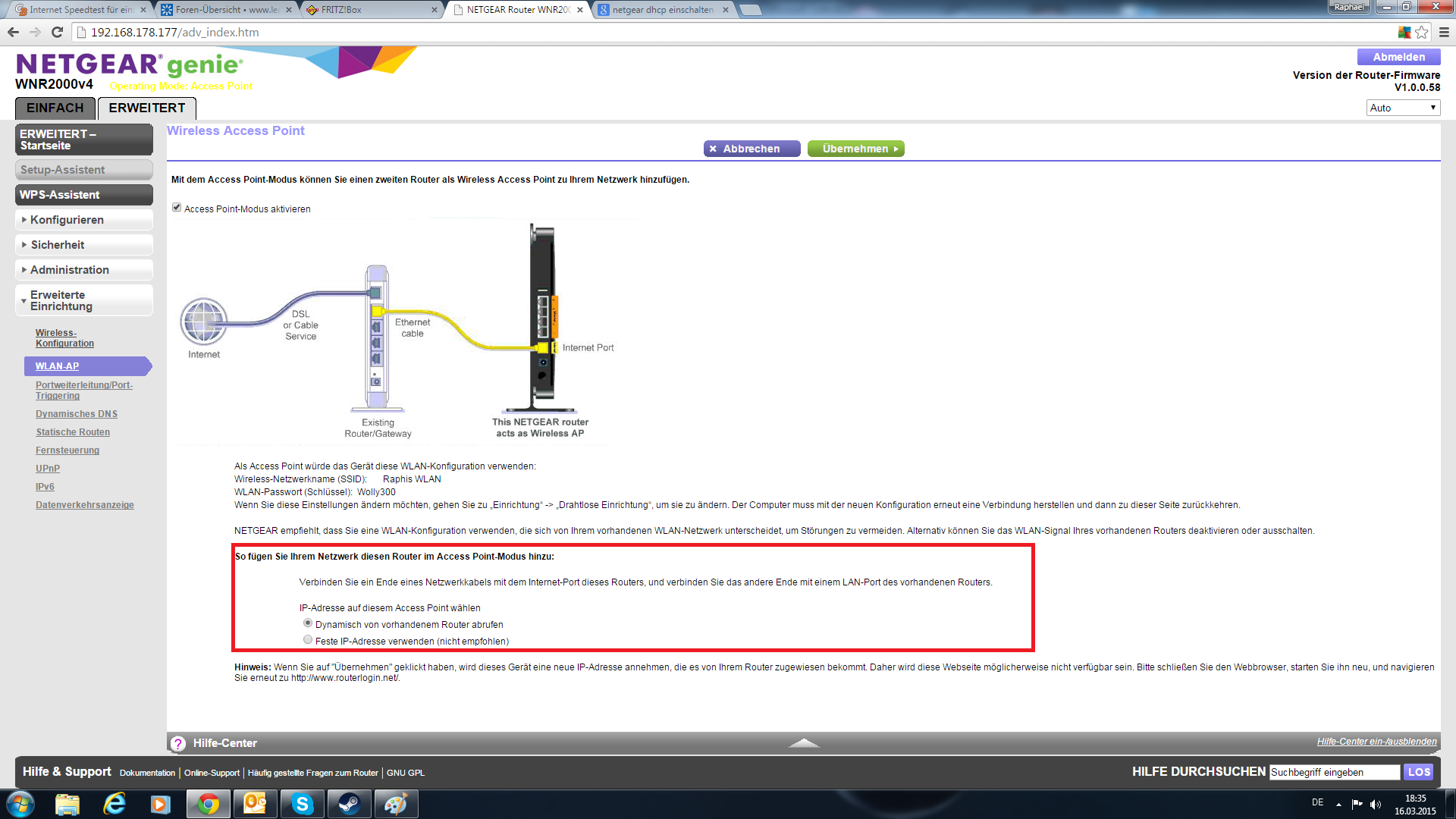Viewport: 1456px width, 819px height.
Task: Click the Hilfe-Center question mark icon
Action: [x=178, y=743]
